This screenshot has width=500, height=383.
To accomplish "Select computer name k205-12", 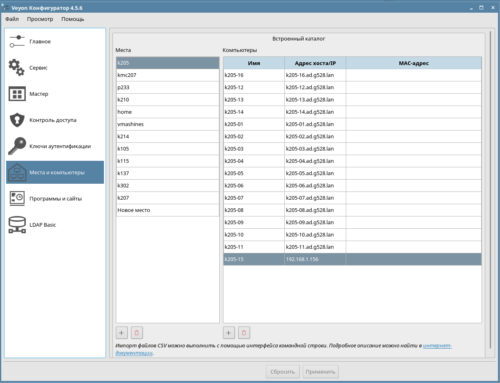I will (254, 87).
